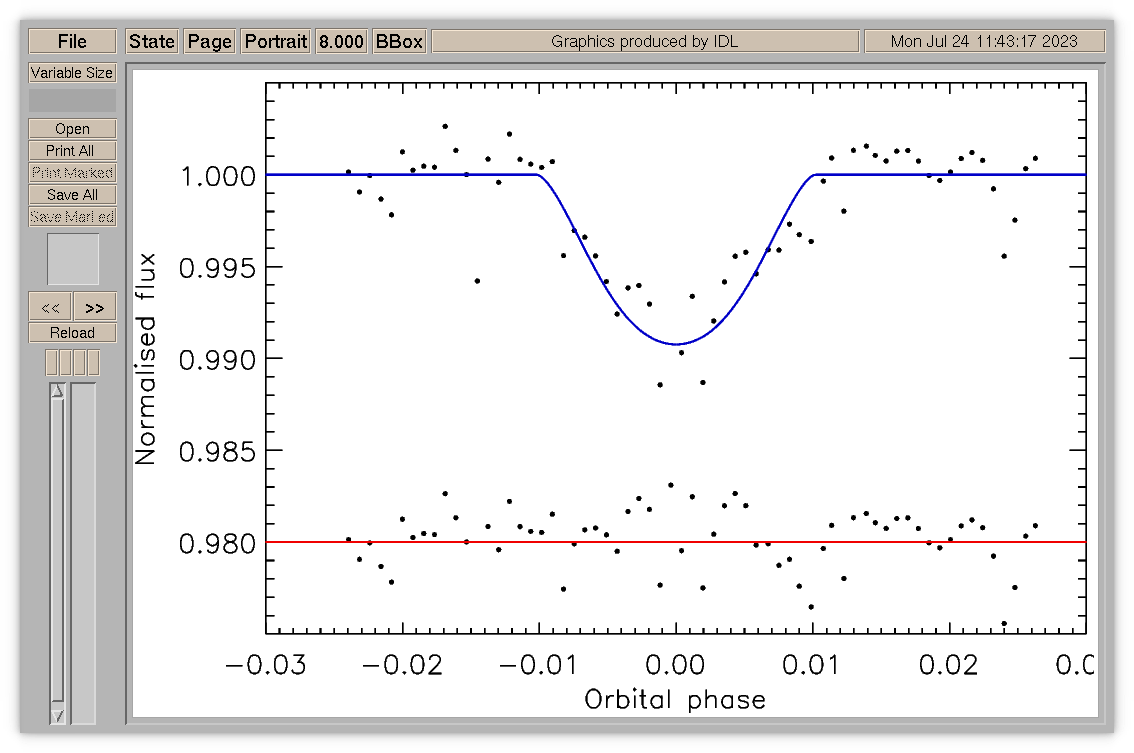Click Save All button
The height and width of the screenshot is (753, 1134).
tap(72, 195)
